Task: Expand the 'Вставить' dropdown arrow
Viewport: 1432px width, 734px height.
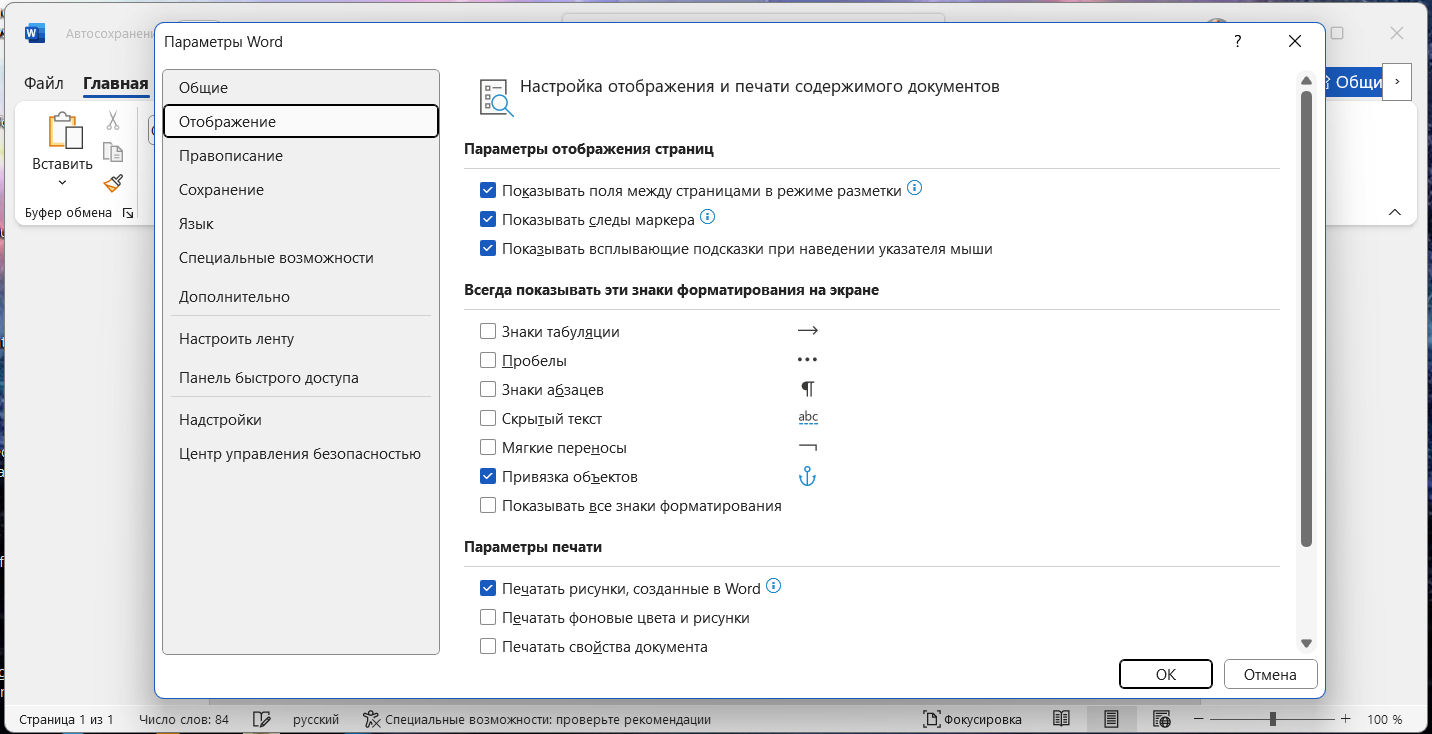Action: click(62, 183)
